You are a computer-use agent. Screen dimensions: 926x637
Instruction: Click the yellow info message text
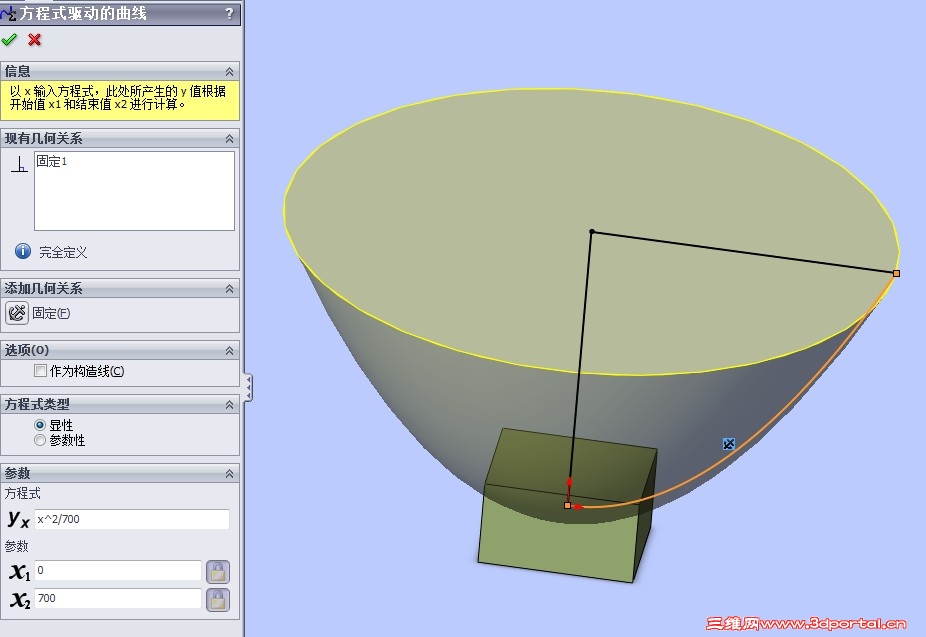pos(118,98)
